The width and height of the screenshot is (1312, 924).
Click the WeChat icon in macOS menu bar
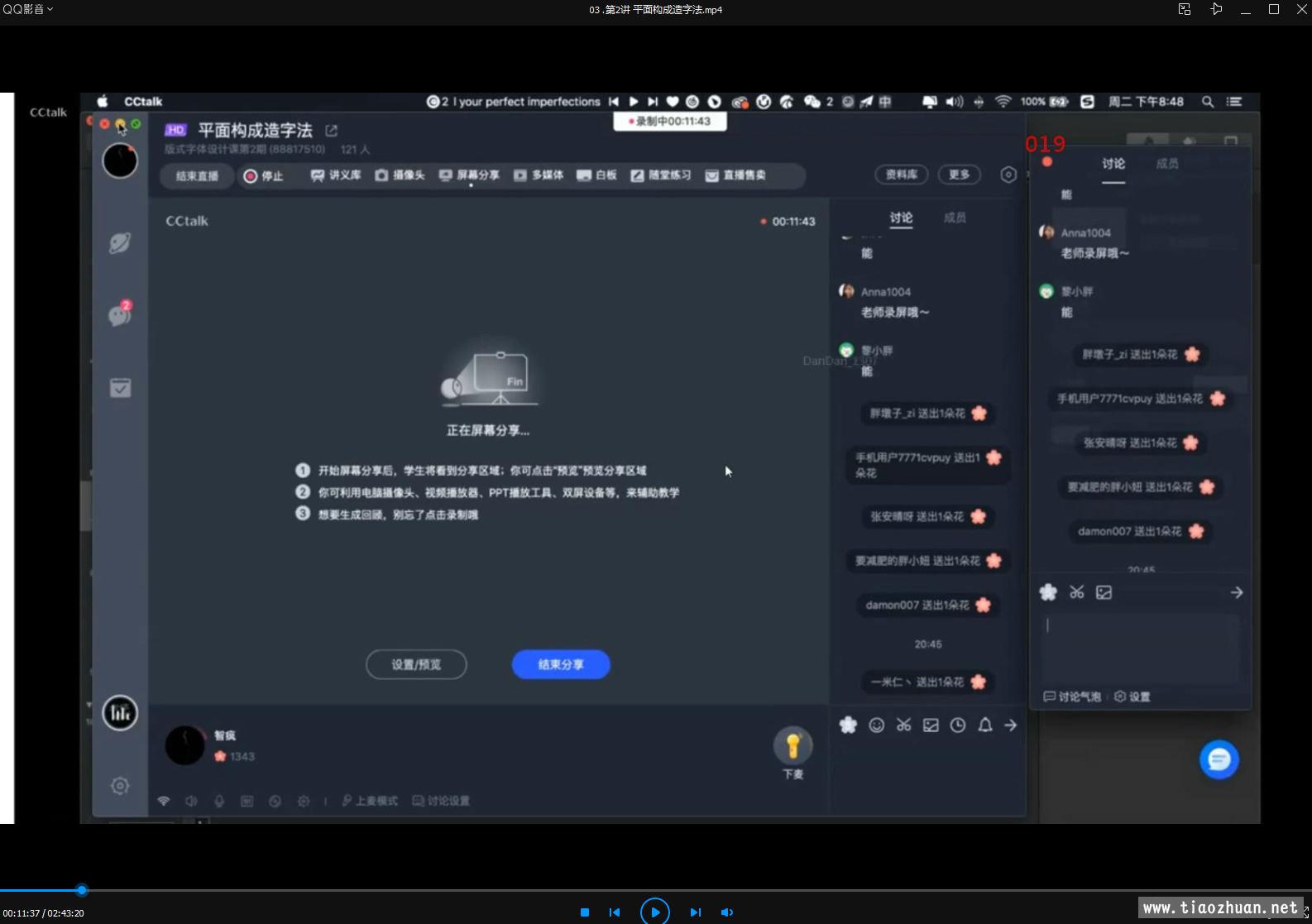(812, 102)
